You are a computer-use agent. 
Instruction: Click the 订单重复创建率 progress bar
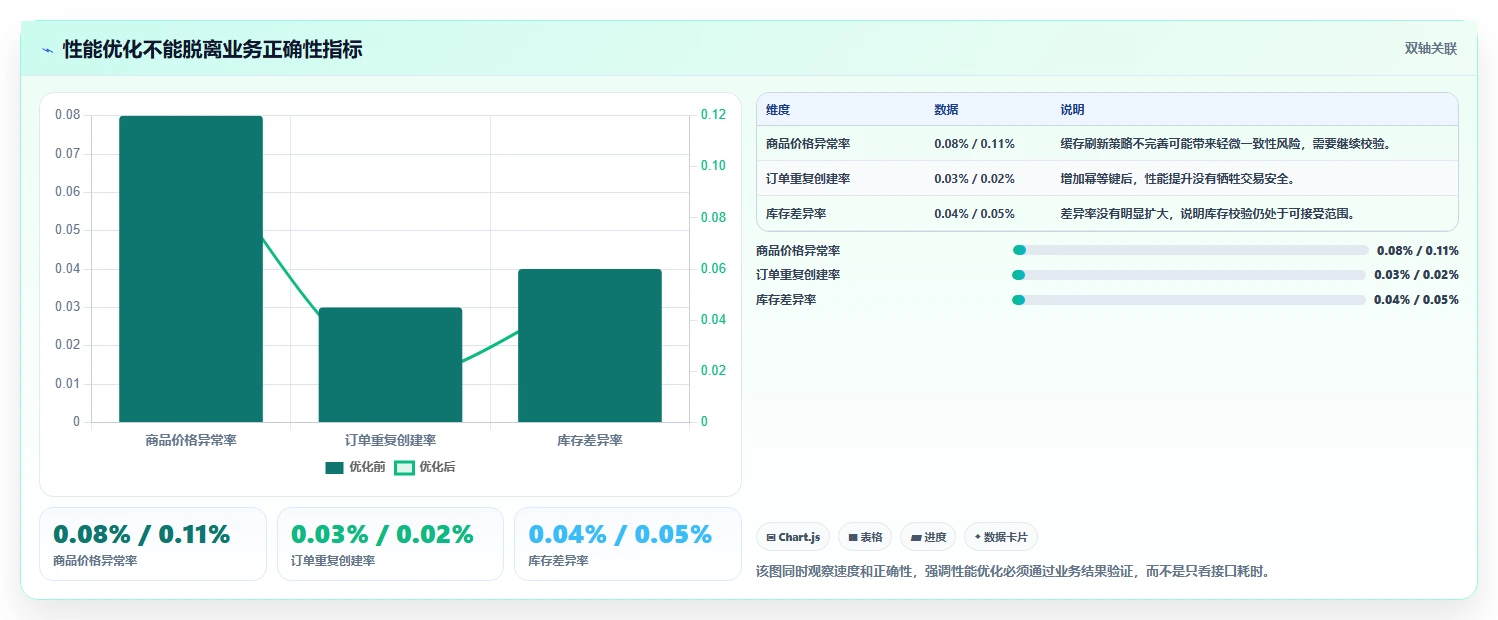coord(1189,275)
